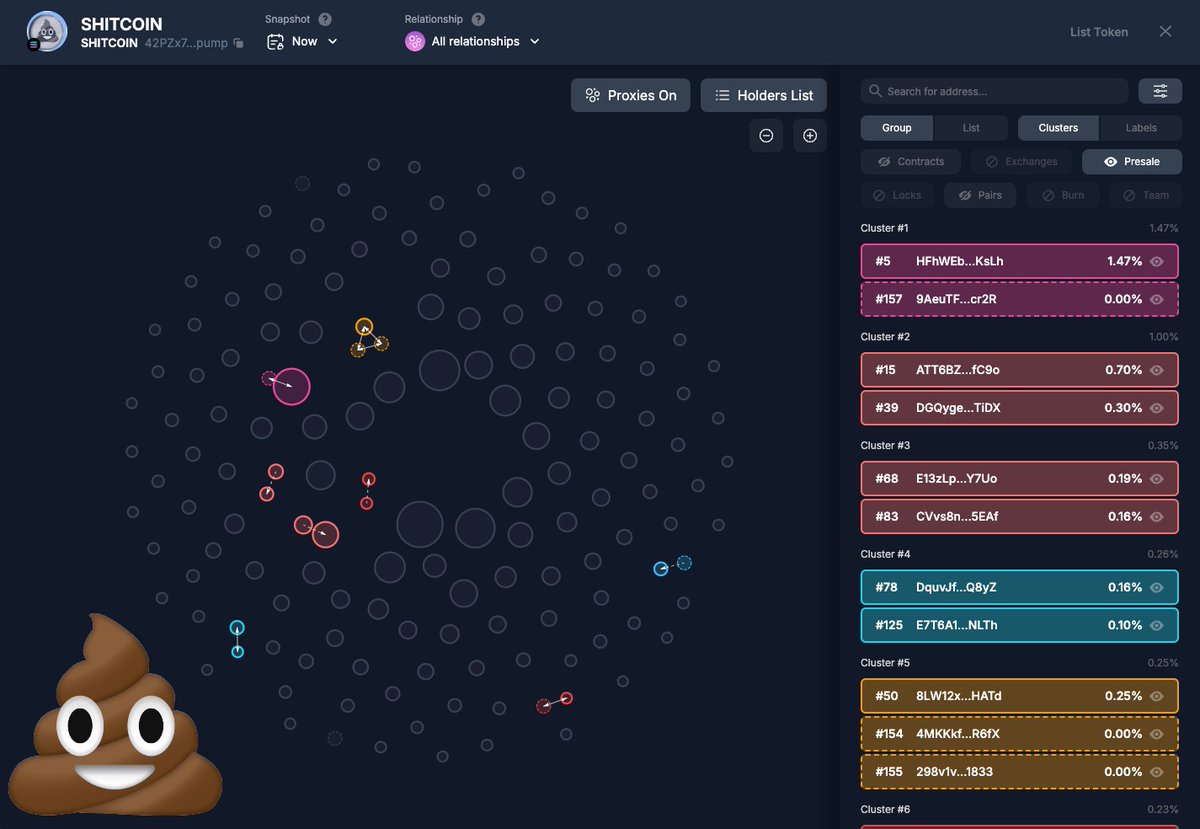Click the largest center gray bubble
The width and height of the screenshot is (1200, 829).
point(420,525)
